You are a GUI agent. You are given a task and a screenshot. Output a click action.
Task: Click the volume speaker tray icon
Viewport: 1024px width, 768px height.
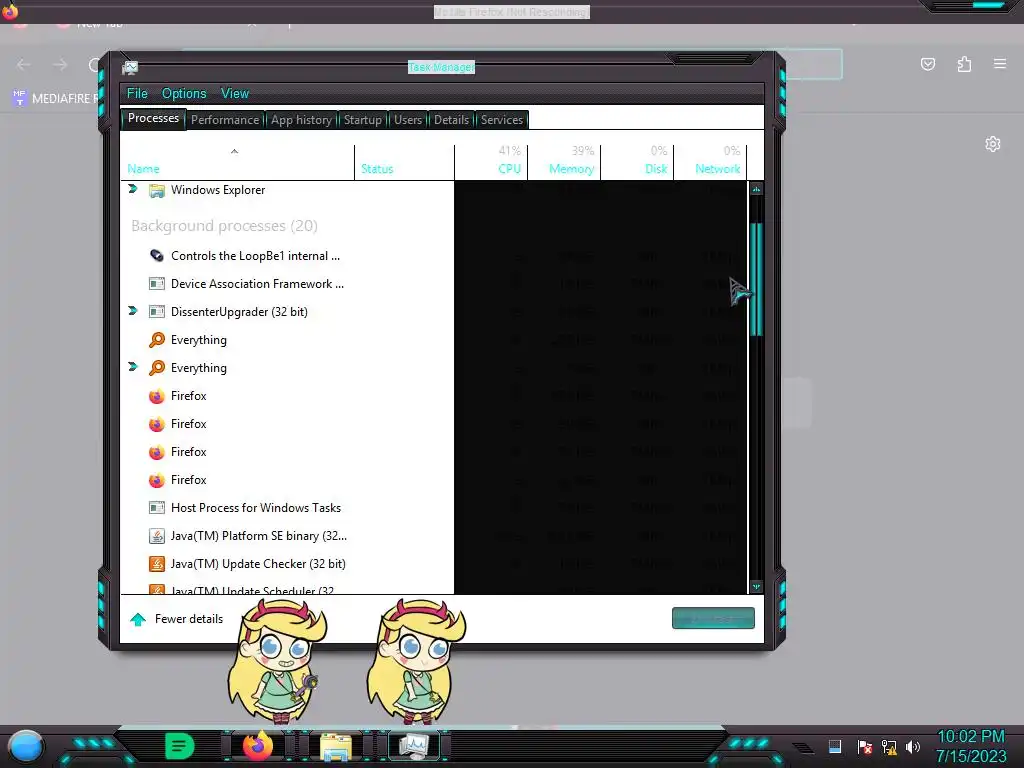point(913,746)
